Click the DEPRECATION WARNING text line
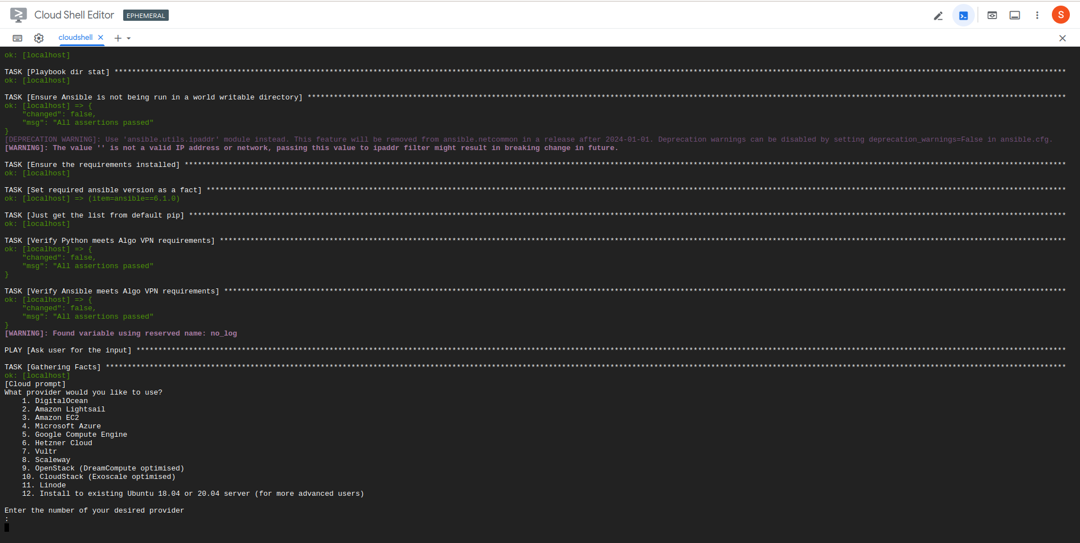1080x543 pixels. (x=528, y=139)
